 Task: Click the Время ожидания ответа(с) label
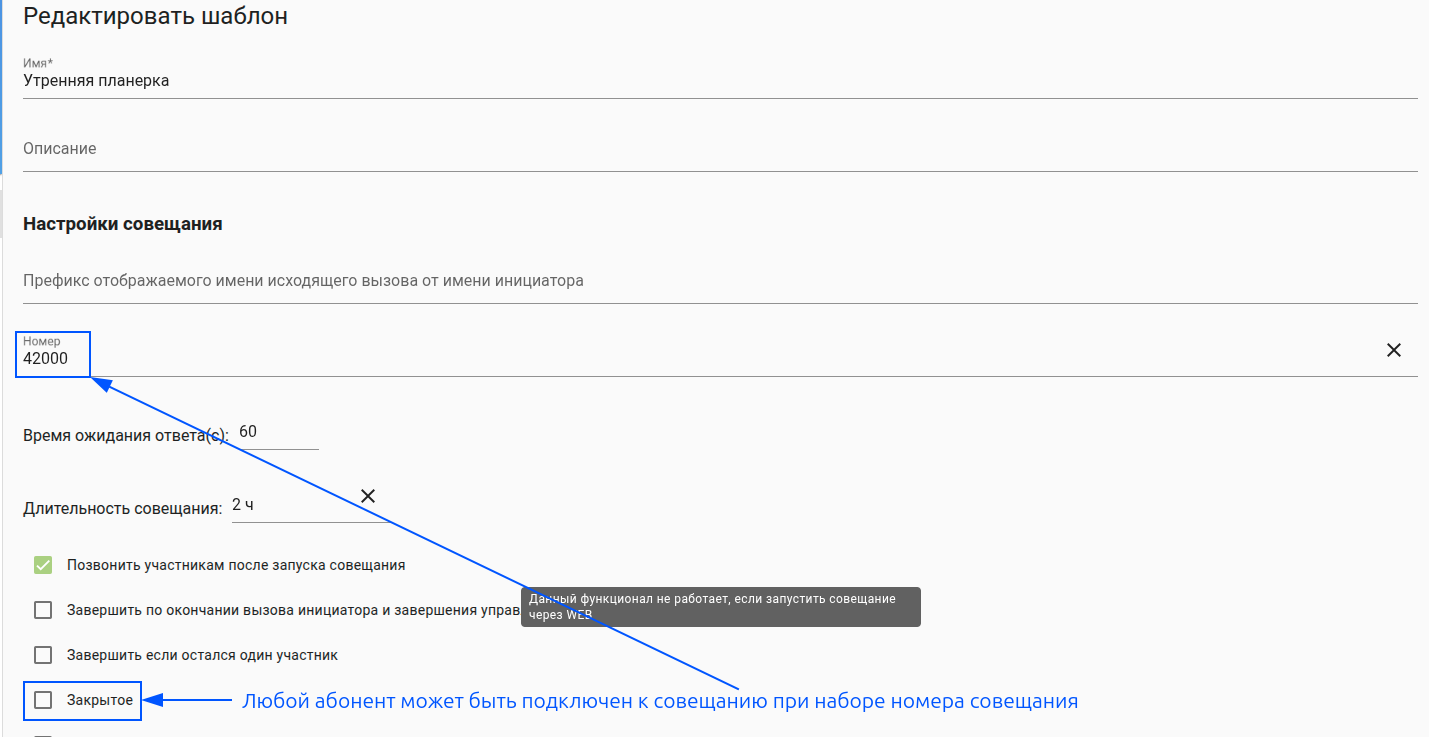pyautogui.click(x=125, y=435)
